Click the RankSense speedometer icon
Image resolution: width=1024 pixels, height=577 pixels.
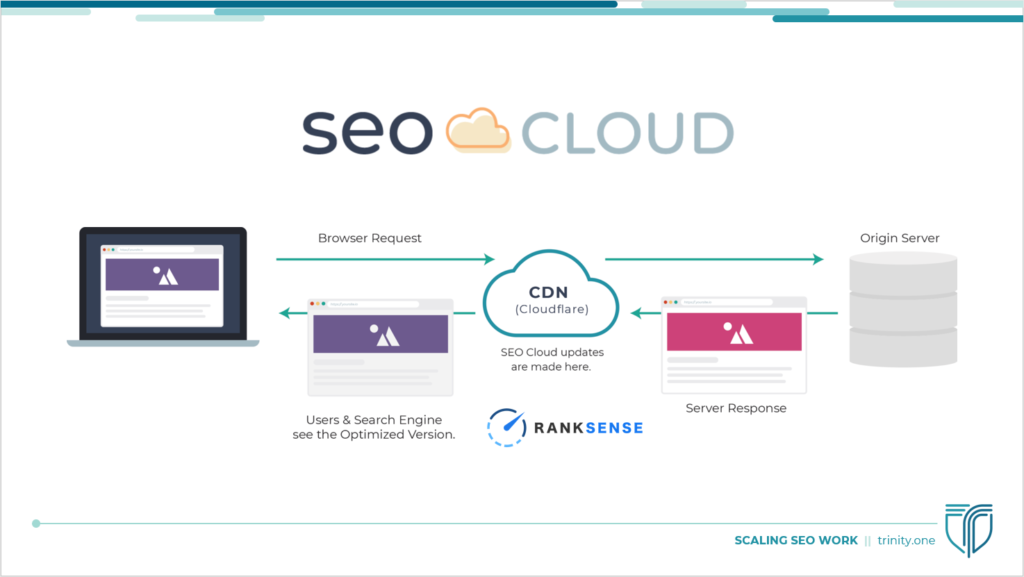[x=507, y=428]
